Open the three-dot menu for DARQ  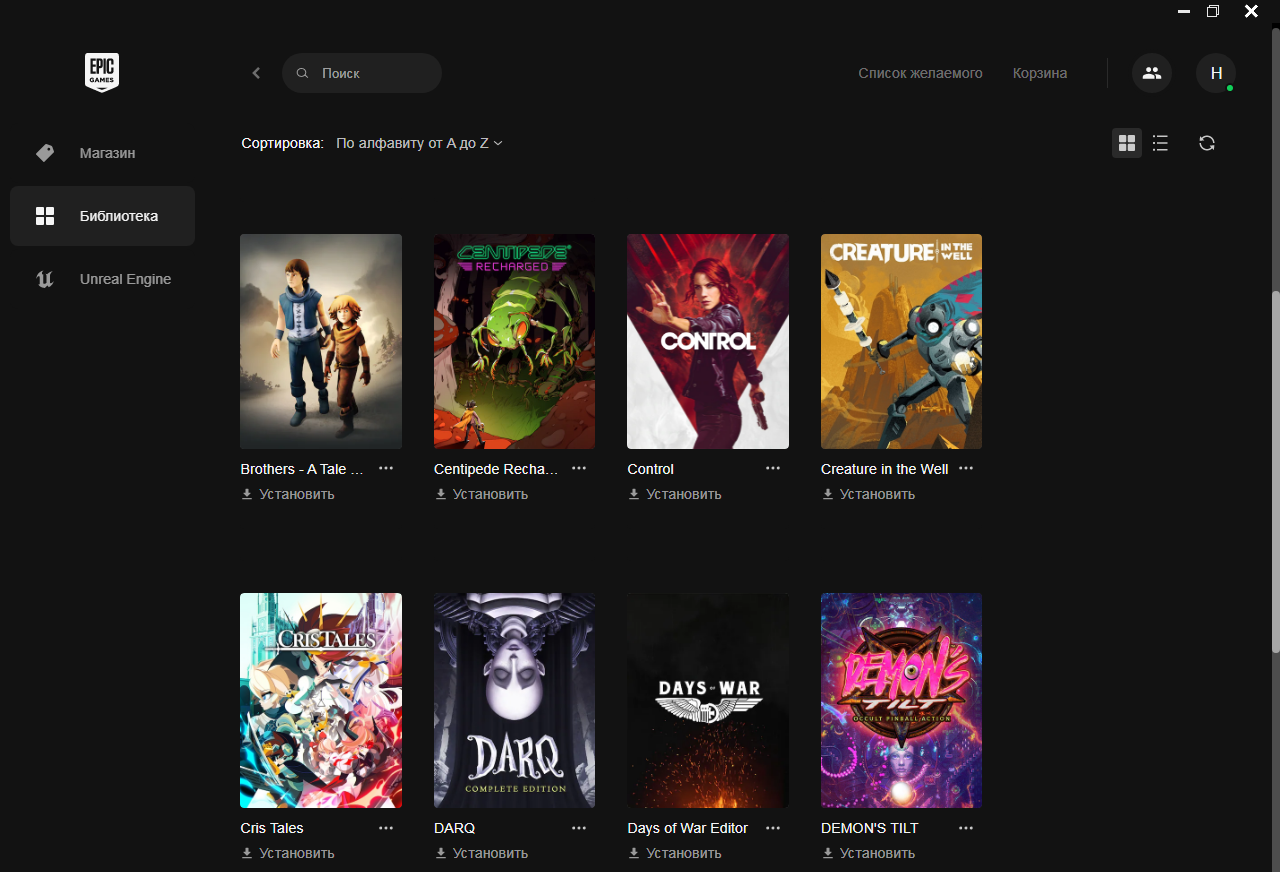579,828
